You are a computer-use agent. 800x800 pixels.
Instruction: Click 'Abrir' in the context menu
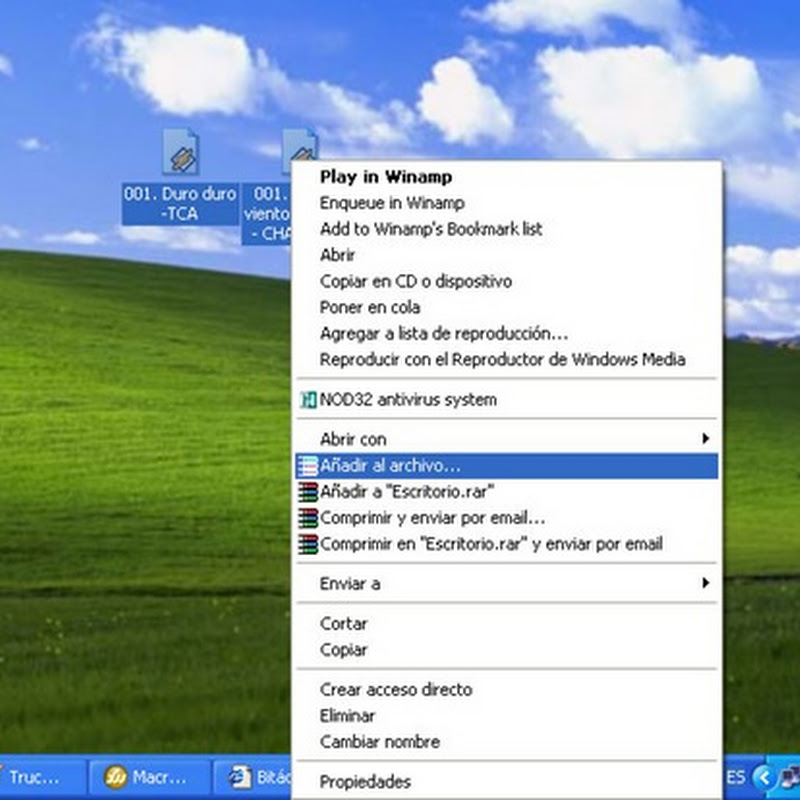(x=507, y=255)
